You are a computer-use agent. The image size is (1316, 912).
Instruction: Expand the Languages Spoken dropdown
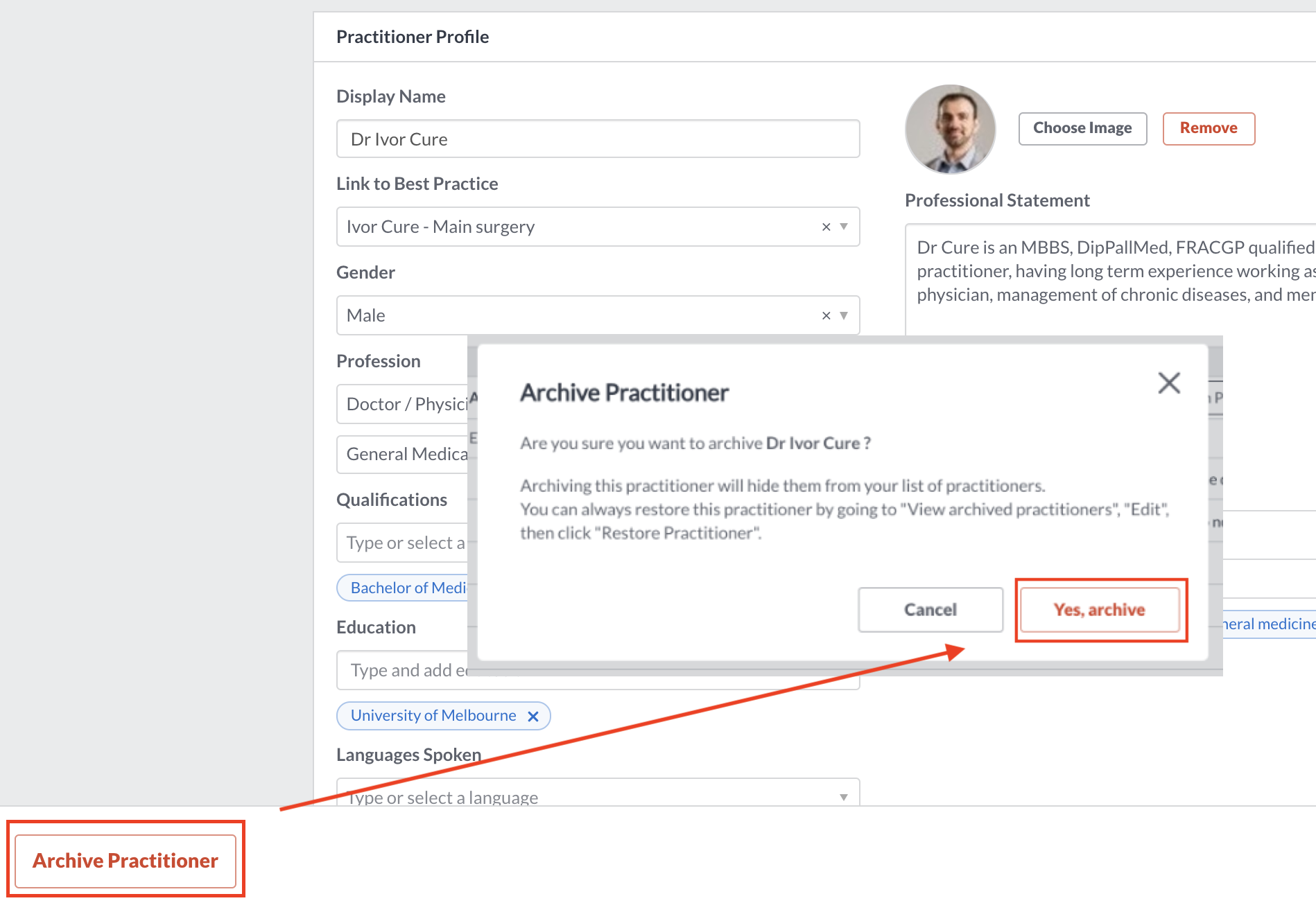coord(844,797)
